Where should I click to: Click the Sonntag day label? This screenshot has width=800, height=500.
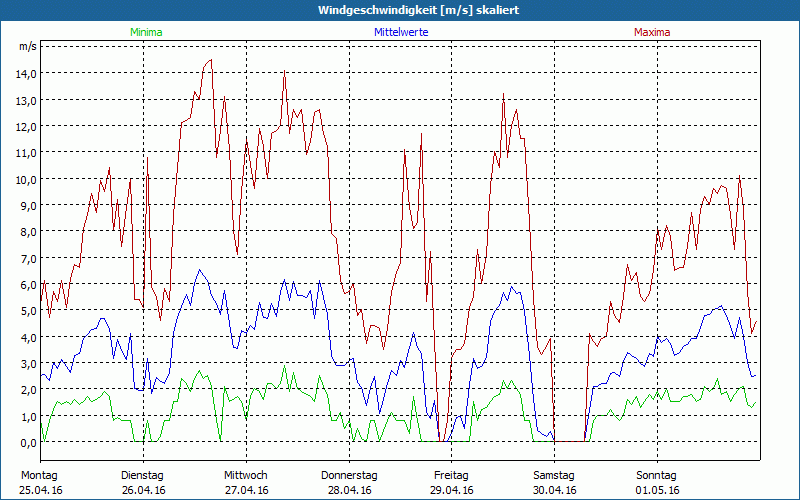[x=657, y=476]
